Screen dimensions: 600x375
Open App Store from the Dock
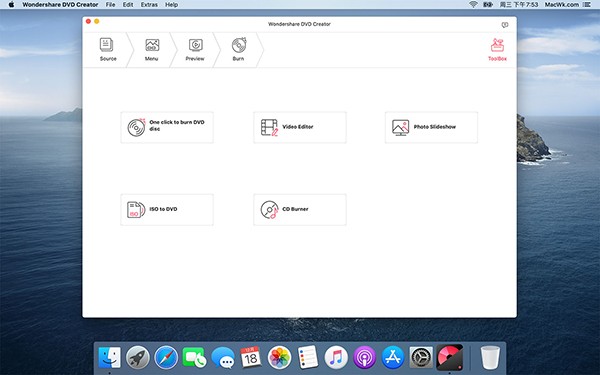point(393,357)
